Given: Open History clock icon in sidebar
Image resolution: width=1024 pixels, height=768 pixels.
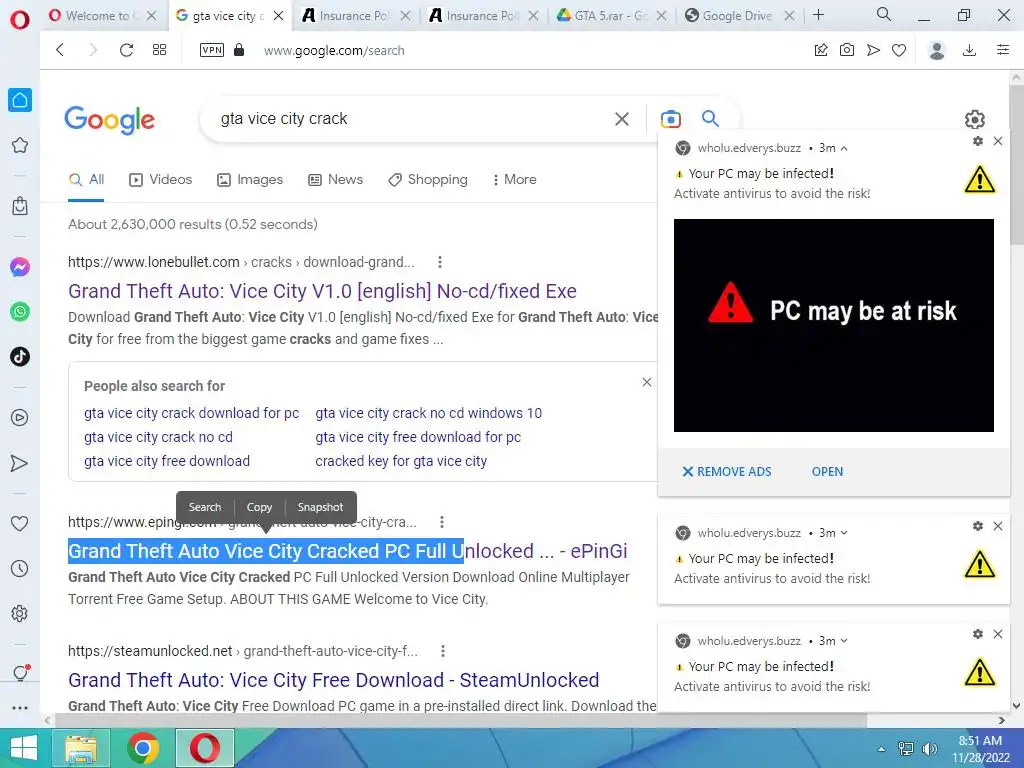Looking at the screenshot, I should click(20, 569).
